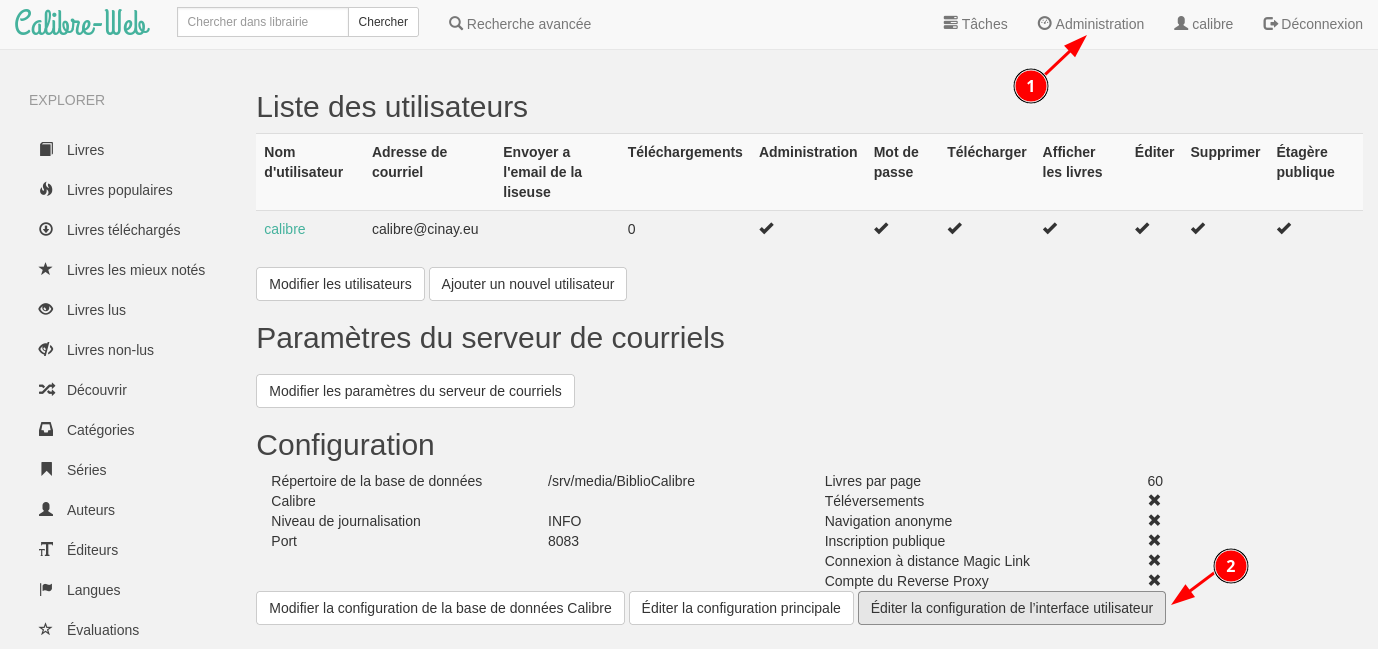Click the shuffle icon for Découvrir
The height and width of the screenshot is (649, 1378).
[x=46, y=390]
